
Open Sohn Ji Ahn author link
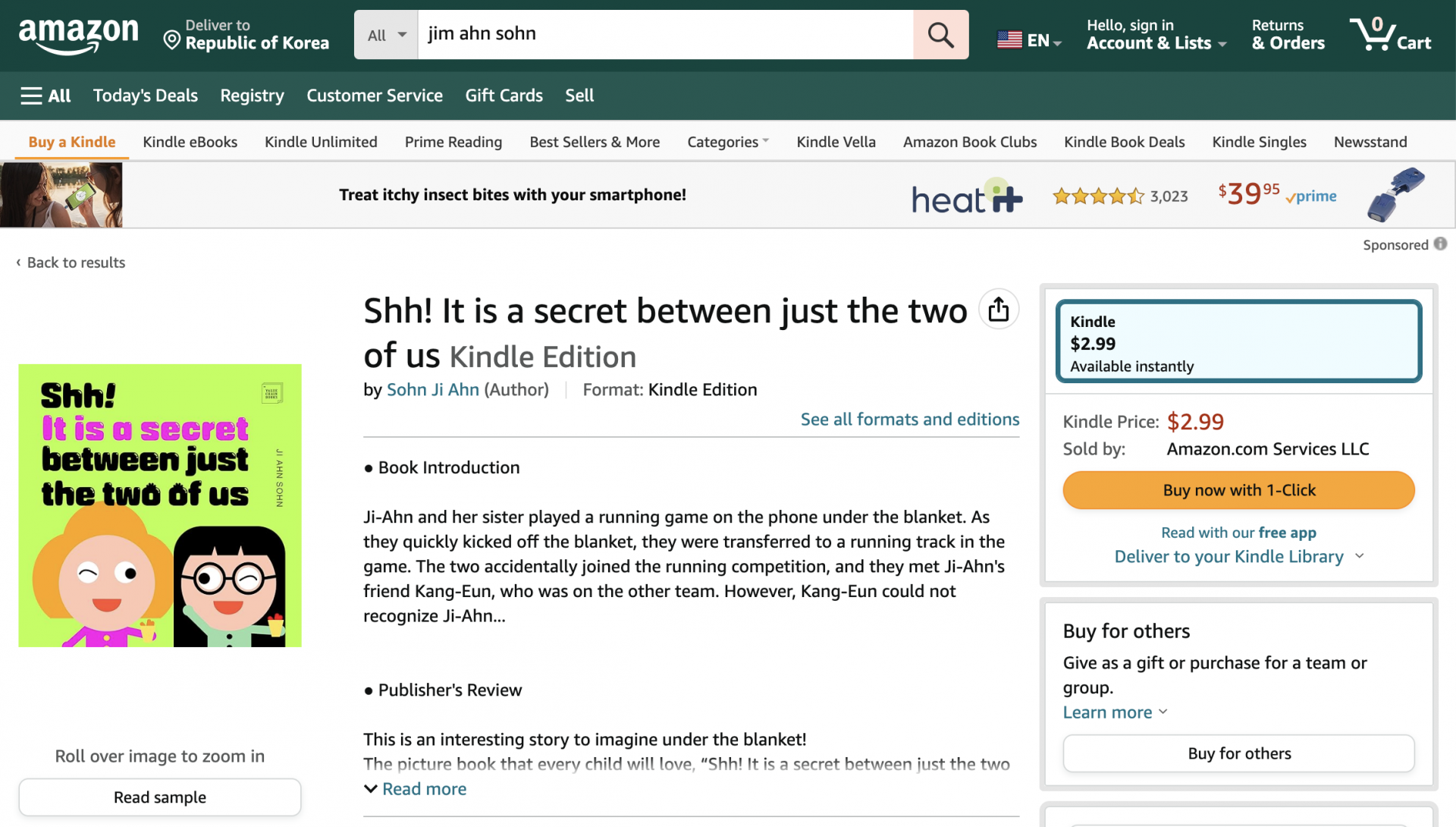click(432, 390)
